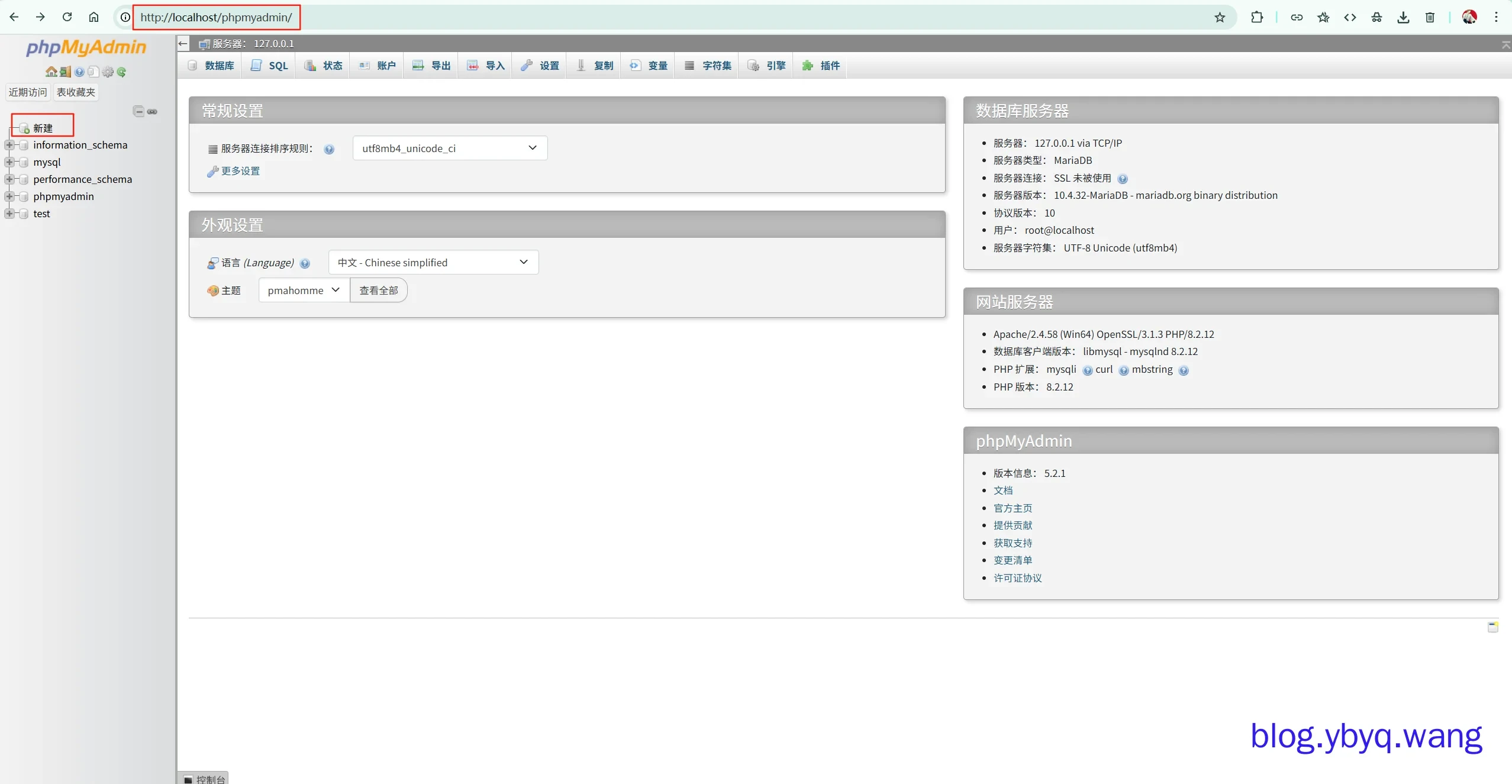Expand phpmyadmin database node
The width and height of the screenshot is (1512, 784).
click(x=9, y=196)
